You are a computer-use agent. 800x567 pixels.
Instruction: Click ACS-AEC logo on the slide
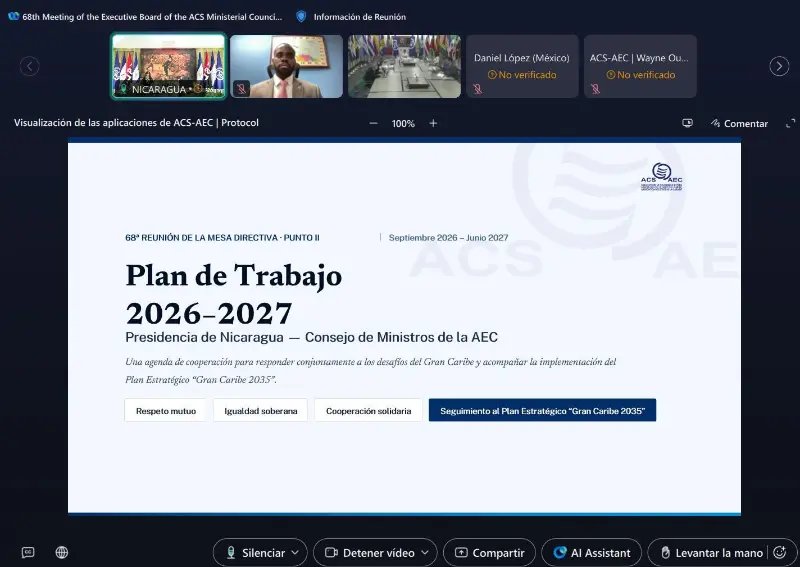661,177
